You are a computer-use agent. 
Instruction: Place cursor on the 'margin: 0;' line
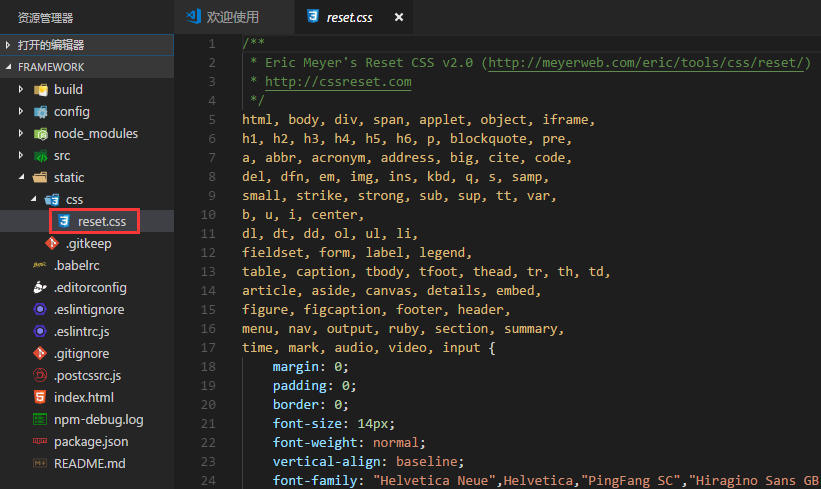[x=310, y=366]
